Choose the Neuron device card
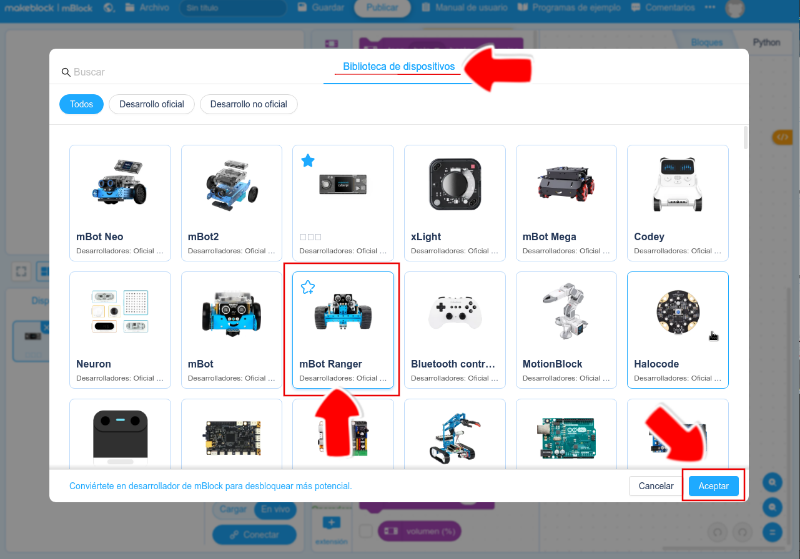Screen dimensions: 800x559 pyautogui.click(x=120, y=330)
